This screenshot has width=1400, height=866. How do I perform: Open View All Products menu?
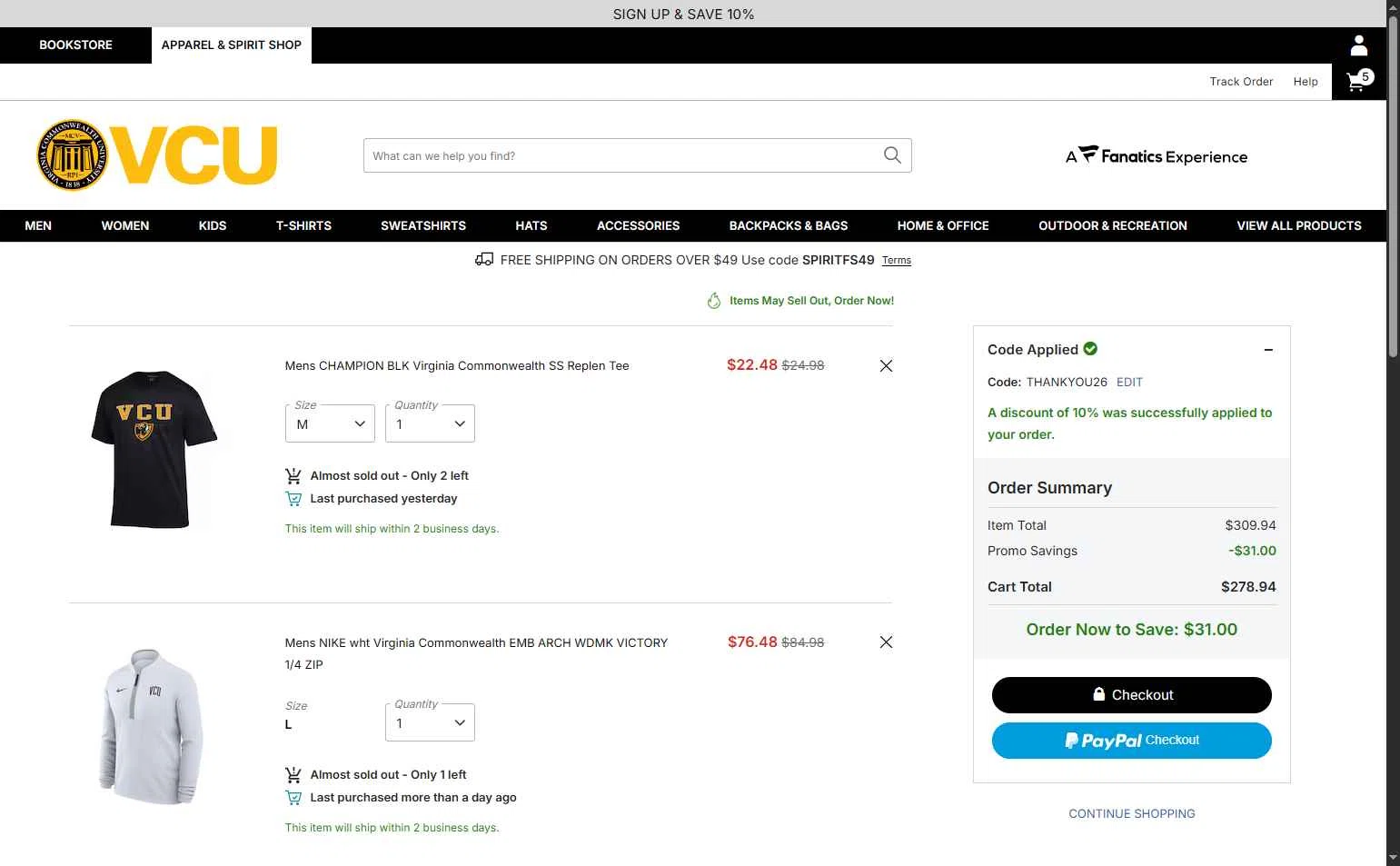tap(1299, 225)
